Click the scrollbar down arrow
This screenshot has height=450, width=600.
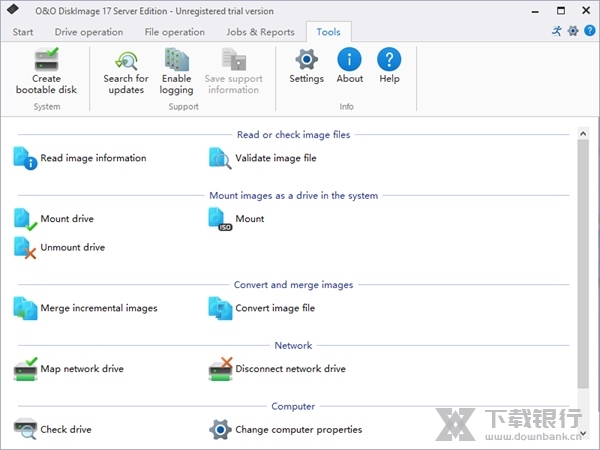[x=584, y=431]
